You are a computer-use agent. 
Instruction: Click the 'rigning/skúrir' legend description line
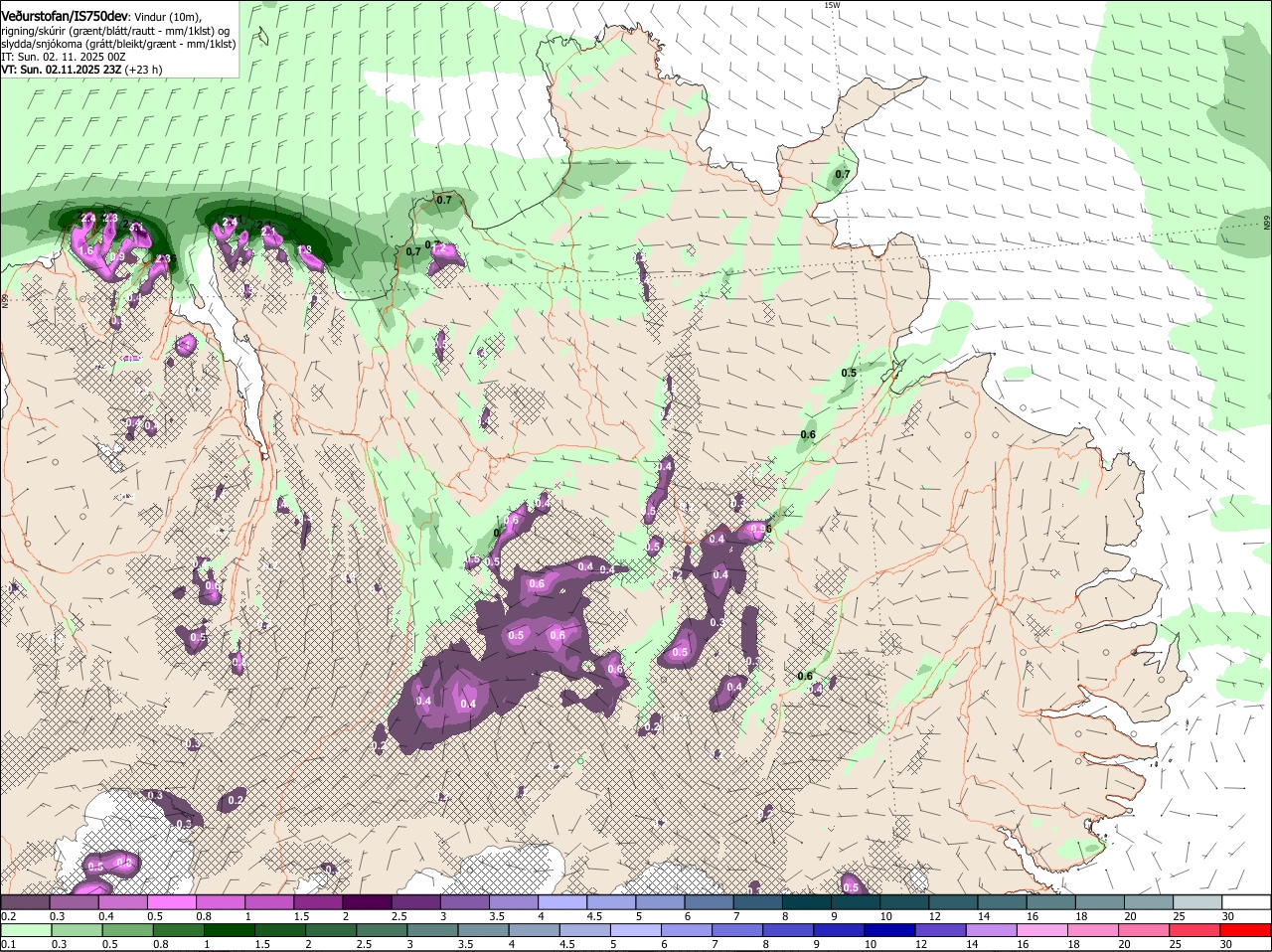click(115, 31)
